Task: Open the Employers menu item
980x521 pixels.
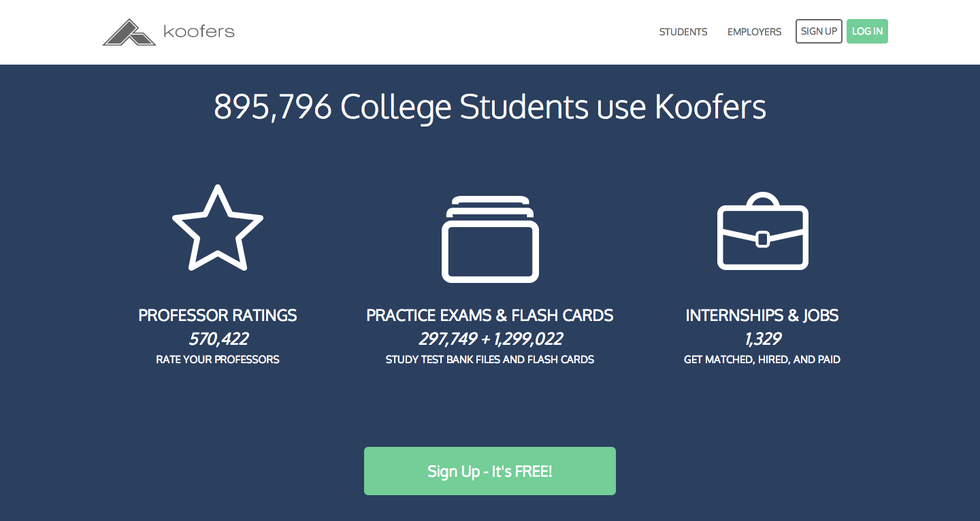Action: click(x=754, y=32)
